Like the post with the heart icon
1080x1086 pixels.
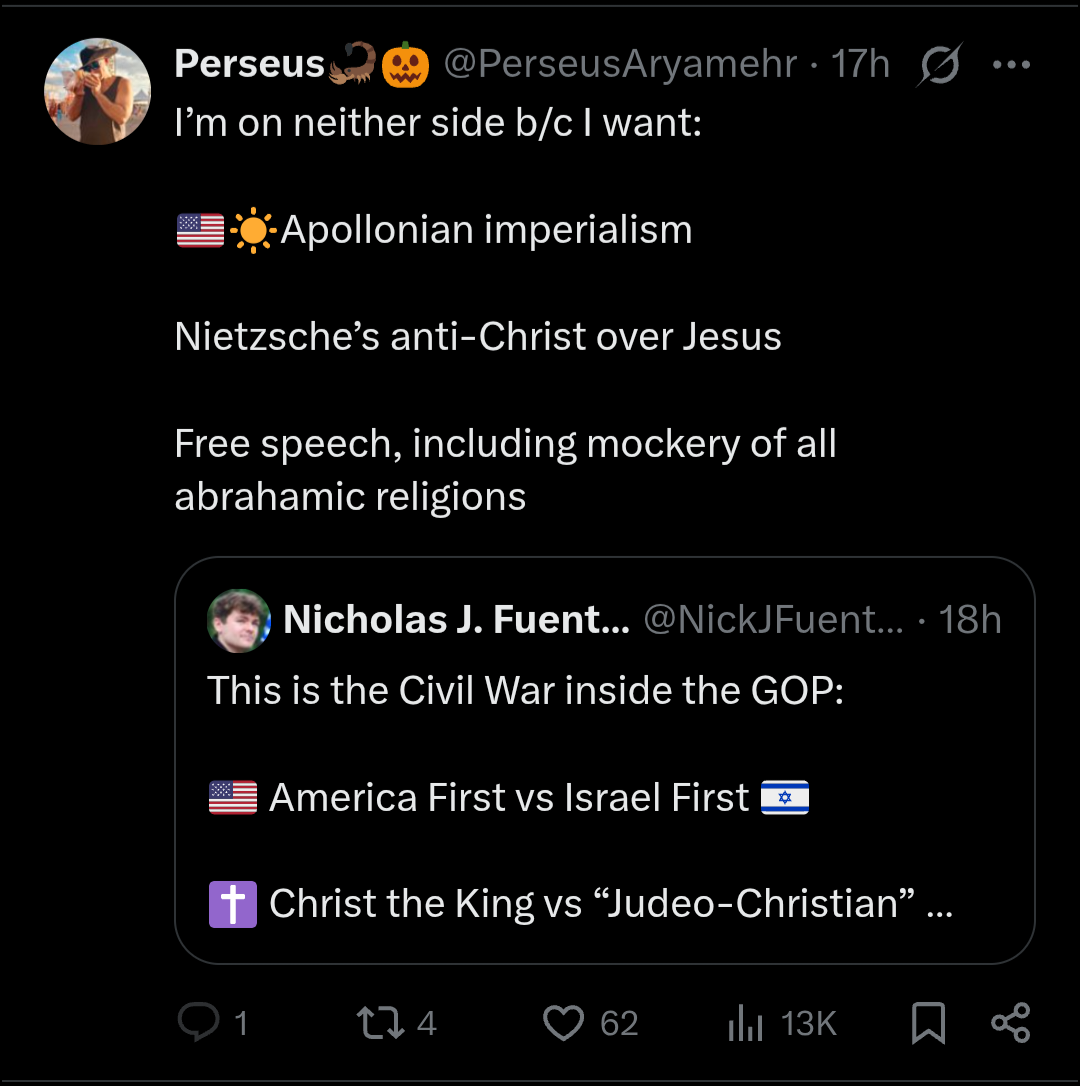point(564,1023)
